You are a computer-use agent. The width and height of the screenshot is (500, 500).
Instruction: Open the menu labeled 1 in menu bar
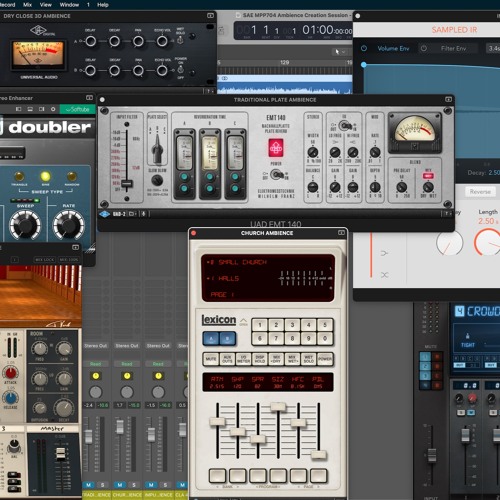pos(88,5)
